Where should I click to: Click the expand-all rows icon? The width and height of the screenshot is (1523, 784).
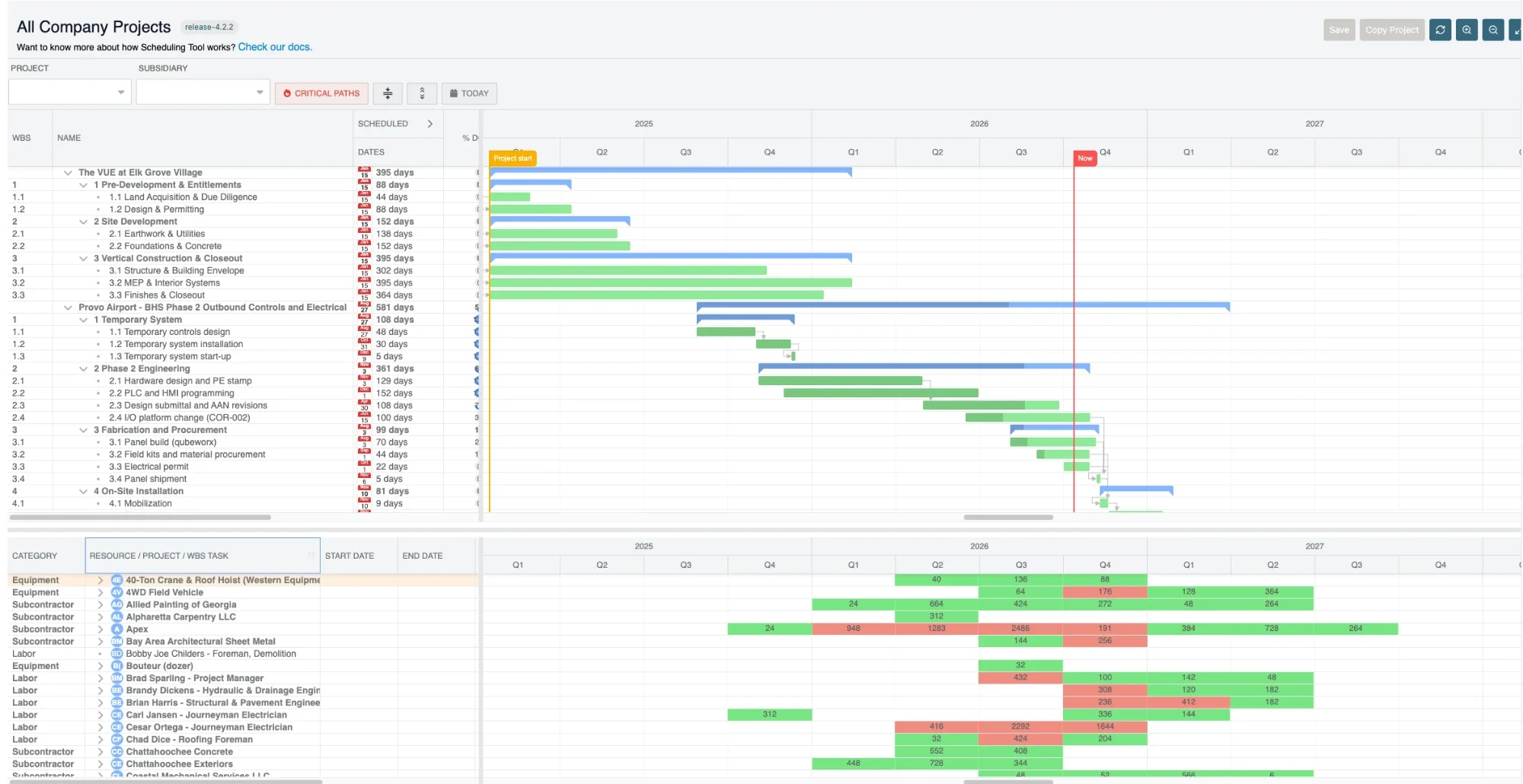click(x=422, y=93)
